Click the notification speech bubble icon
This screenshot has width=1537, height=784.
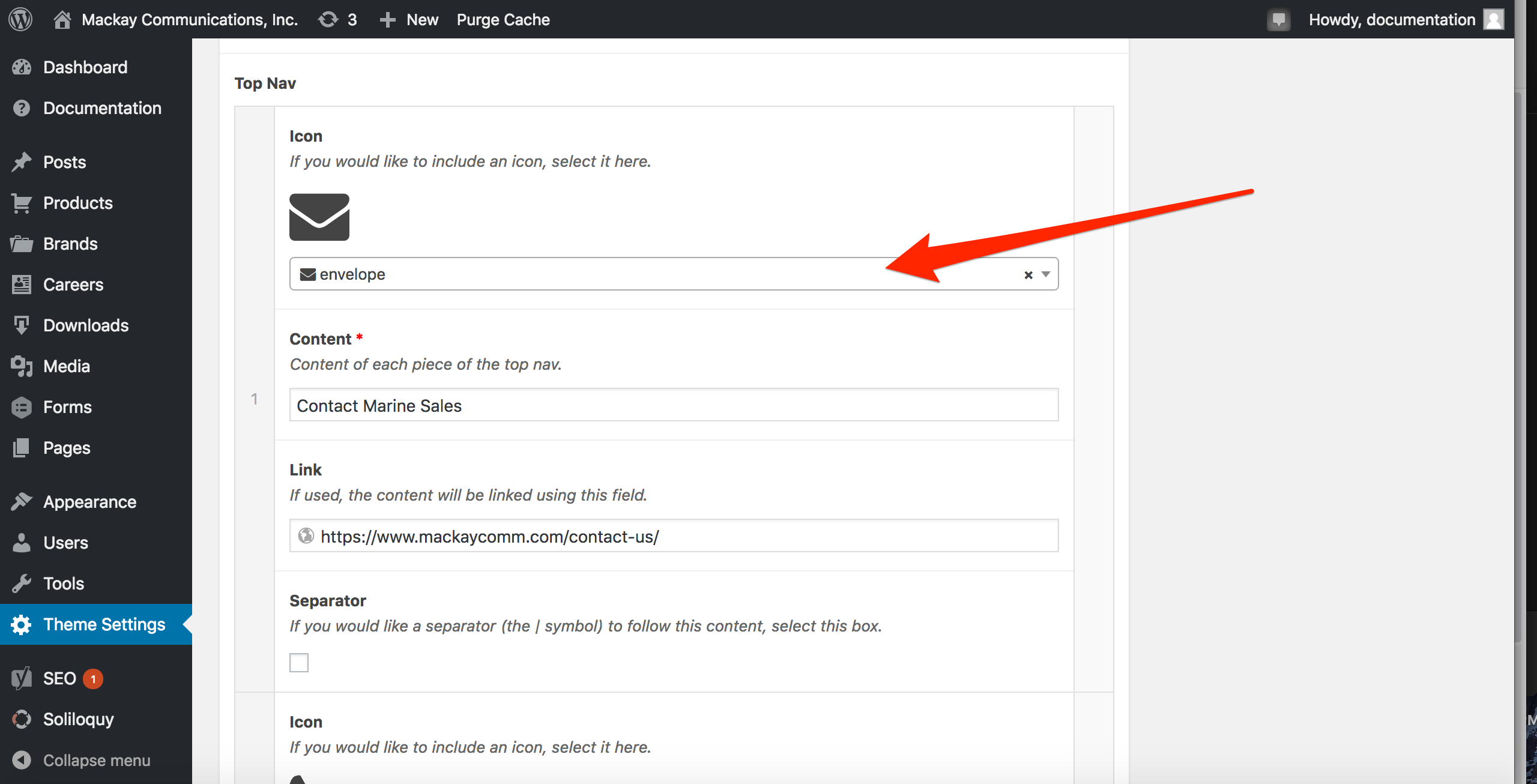(x=1279, y=19)
